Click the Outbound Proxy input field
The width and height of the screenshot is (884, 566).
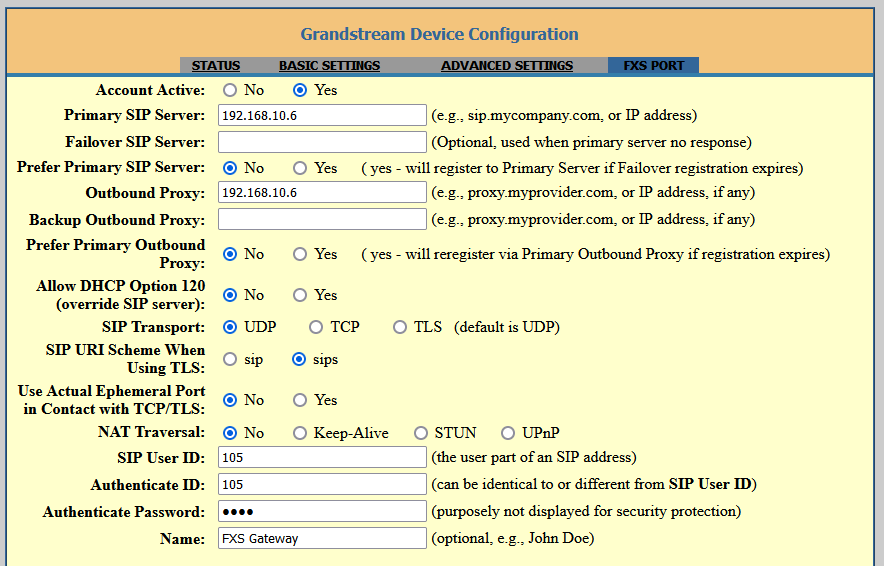pyautogui.click(x=322, y=192)
